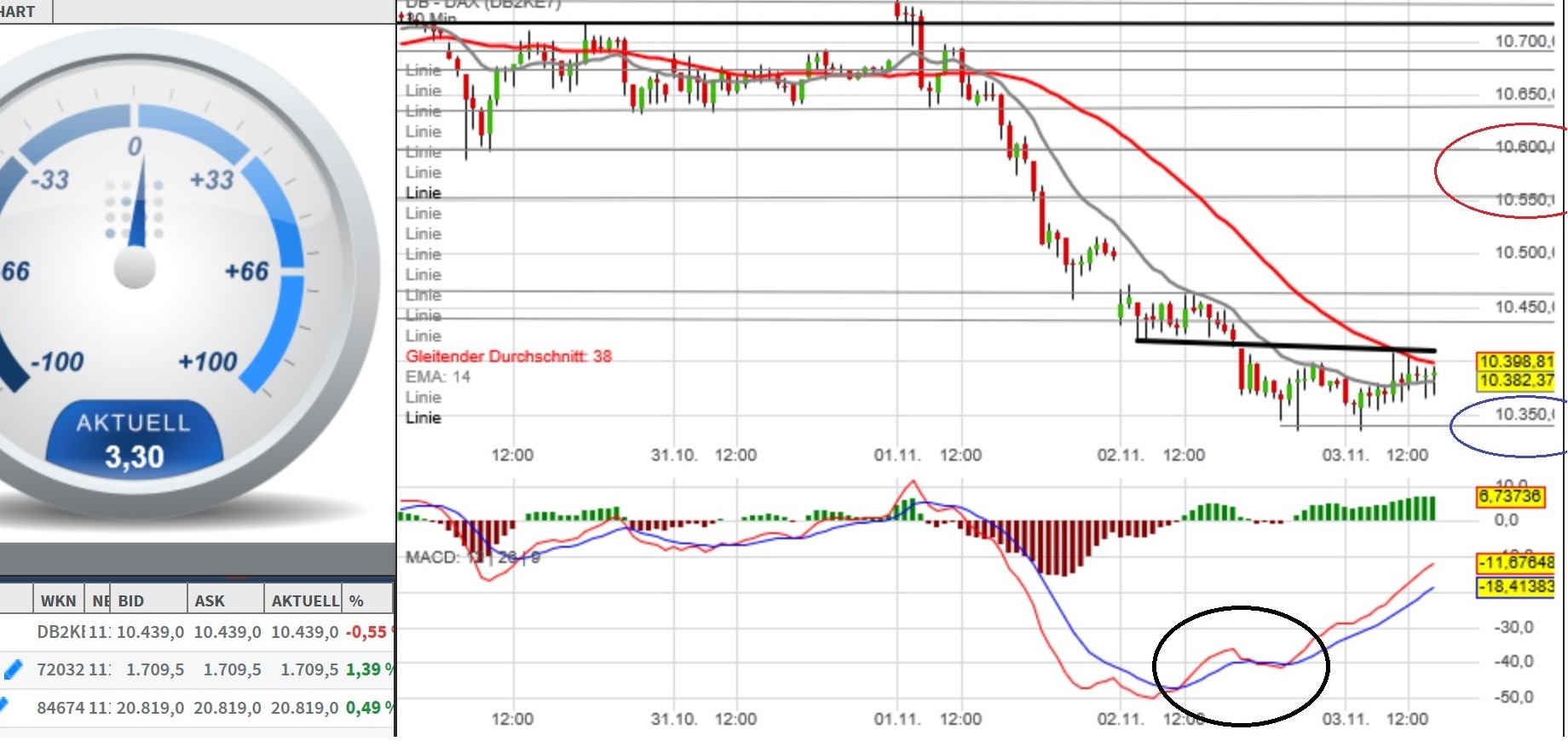The width and height of the screenshot is (1568, 741).
Task: Click the 01.11. date on the price chart axis
Action: tap(897, 455)
